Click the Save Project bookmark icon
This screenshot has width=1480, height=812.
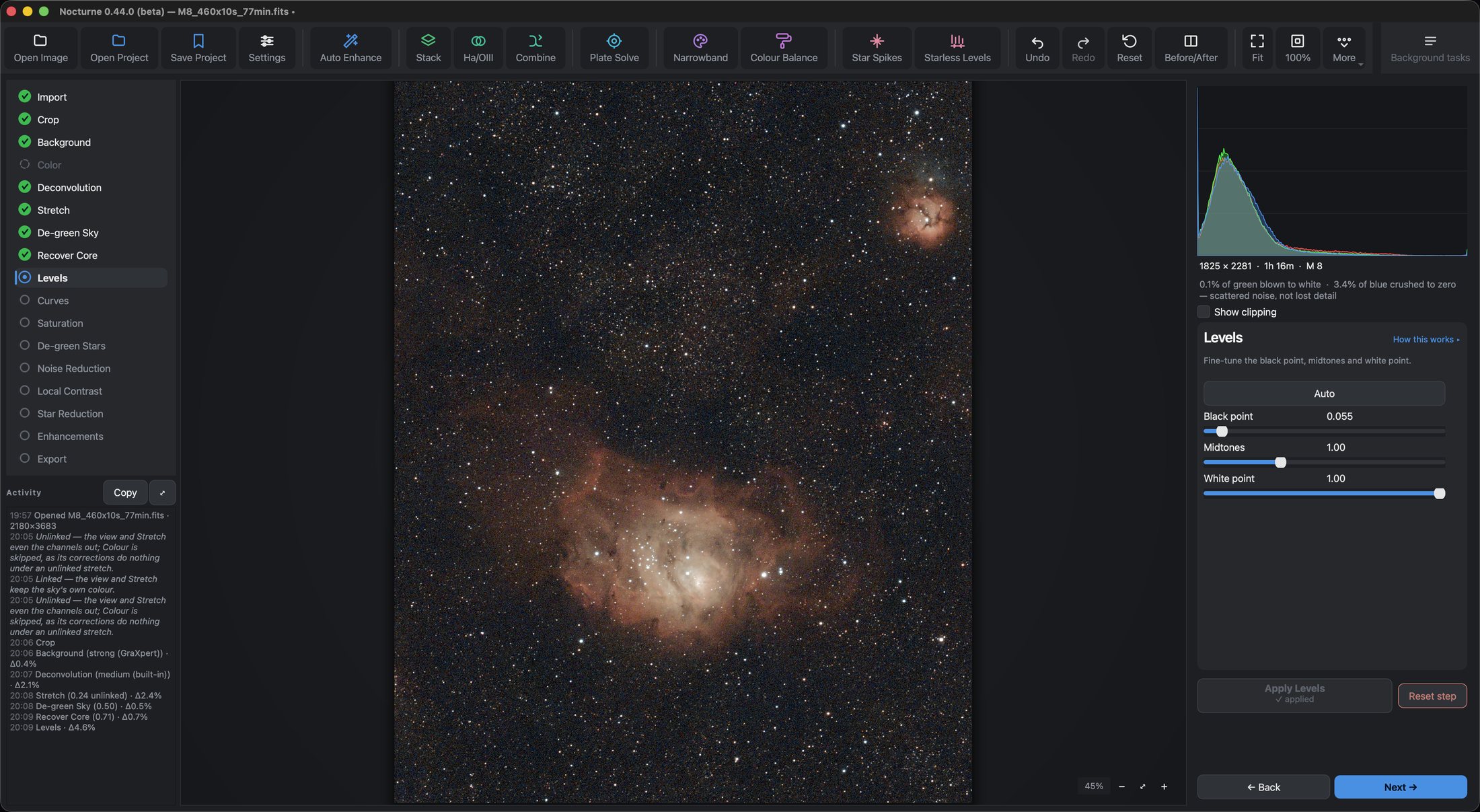click(x=198, y=41)
